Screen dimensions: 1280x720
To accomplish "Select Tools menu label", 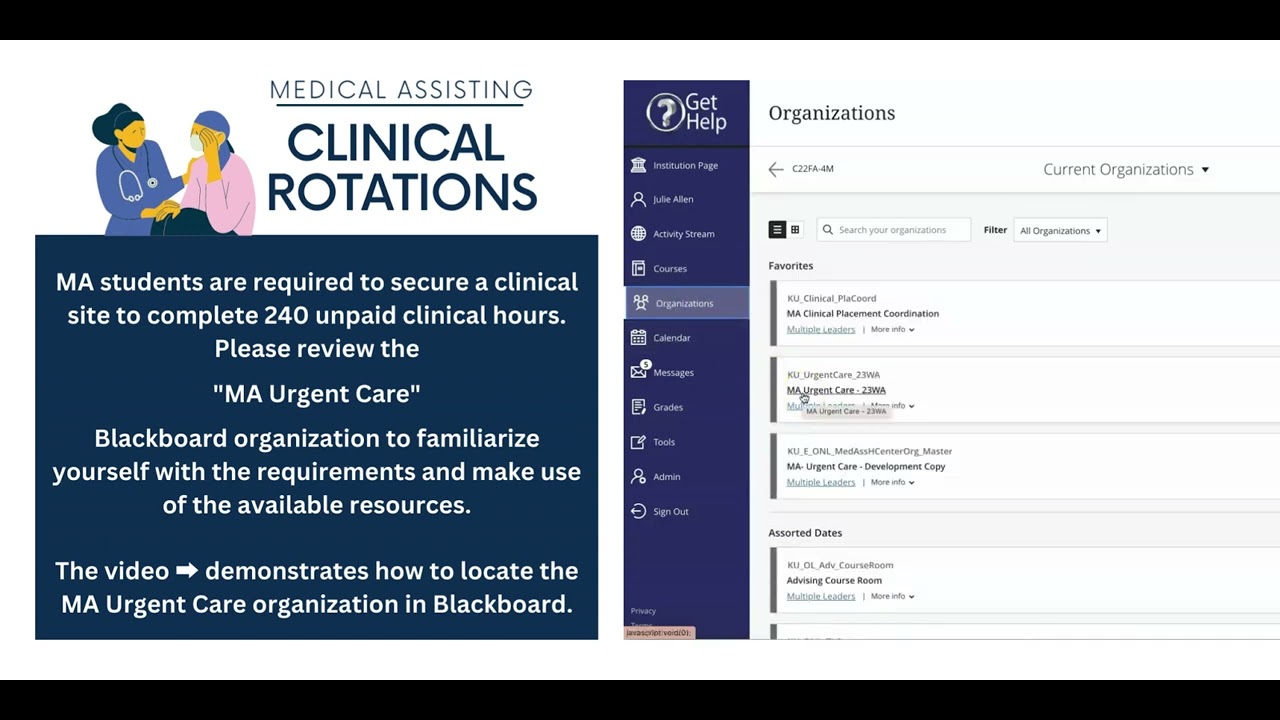I will (664, 442).
